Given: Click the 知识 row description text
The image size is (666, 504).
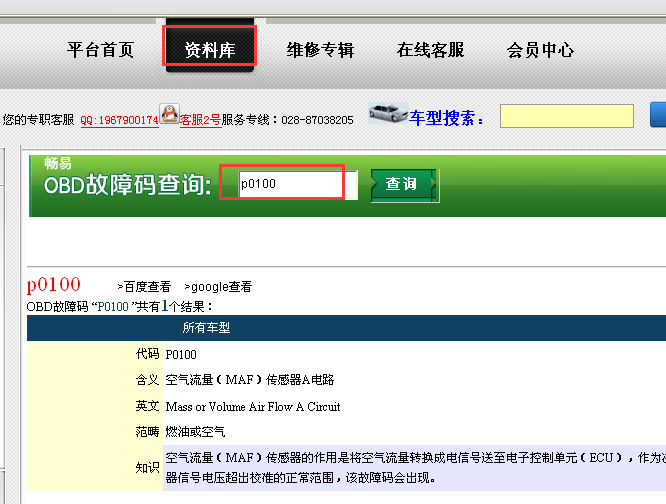Looking at the screenshot, I should point(414,468).
